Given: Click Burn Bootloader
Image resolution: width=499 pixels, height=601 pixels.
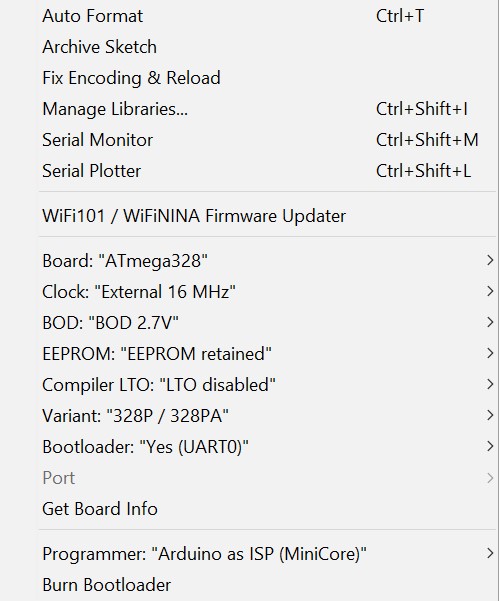Looking at the screenshot, I should coord(267,585).
